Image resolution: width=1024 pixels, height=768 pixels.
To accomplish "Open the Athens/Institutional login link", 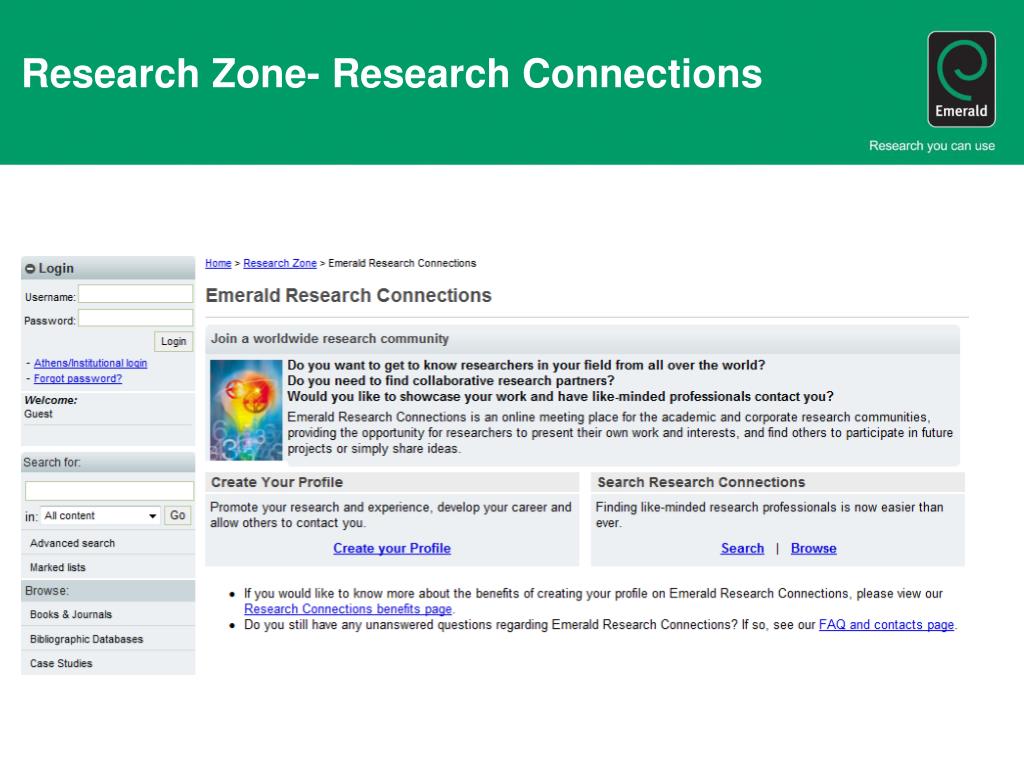I will [x=90, y=363].
